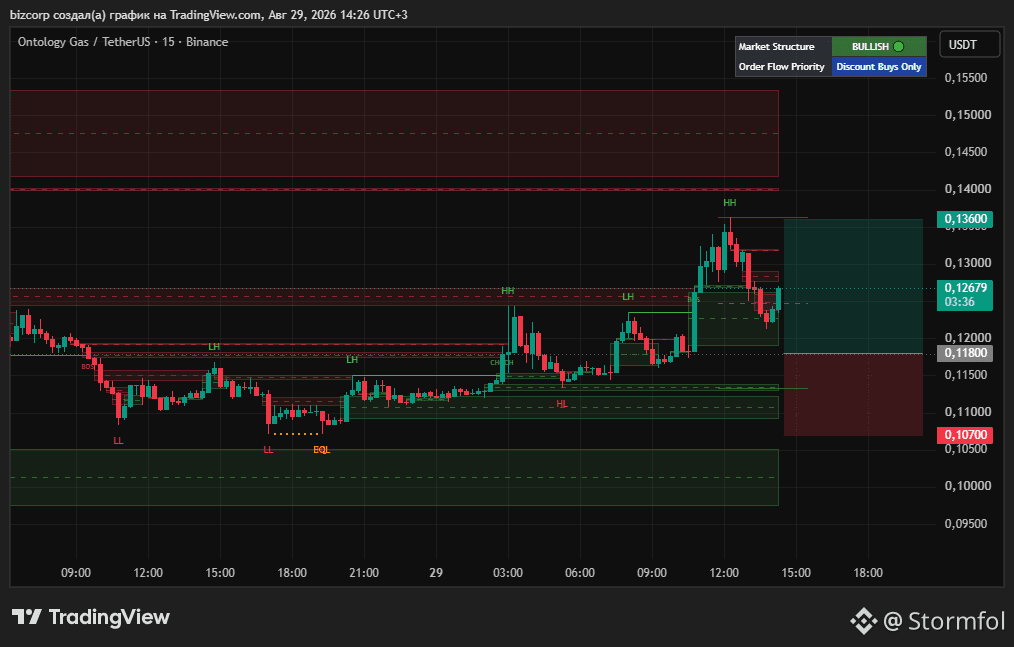Click the 0,11500 price axis value

click(965, 375)
